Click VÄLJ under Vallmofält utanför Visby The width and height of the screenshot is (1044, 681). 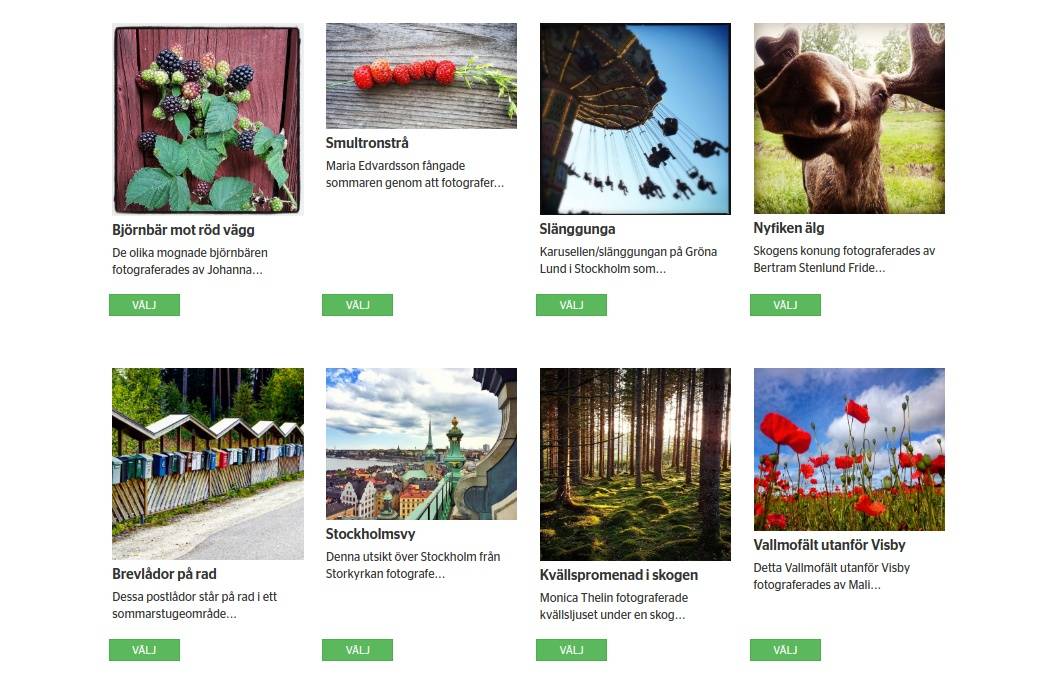click(x=785, y=650)
